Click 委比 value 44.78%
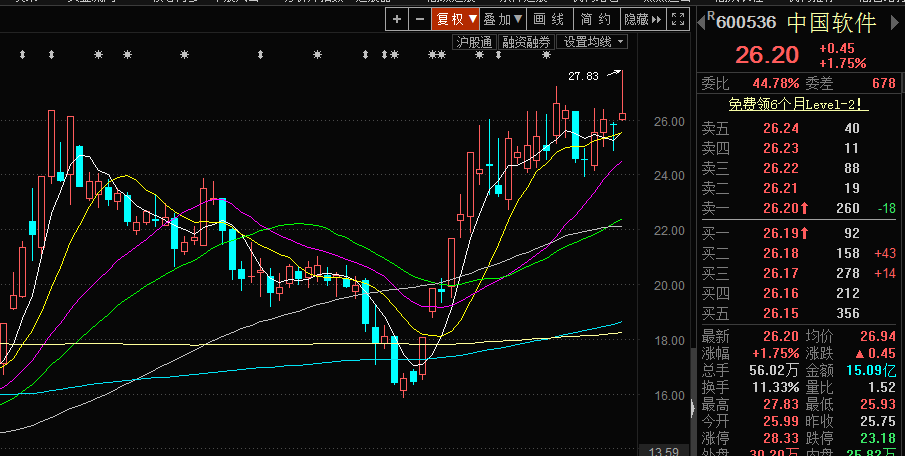 [776, 83]
